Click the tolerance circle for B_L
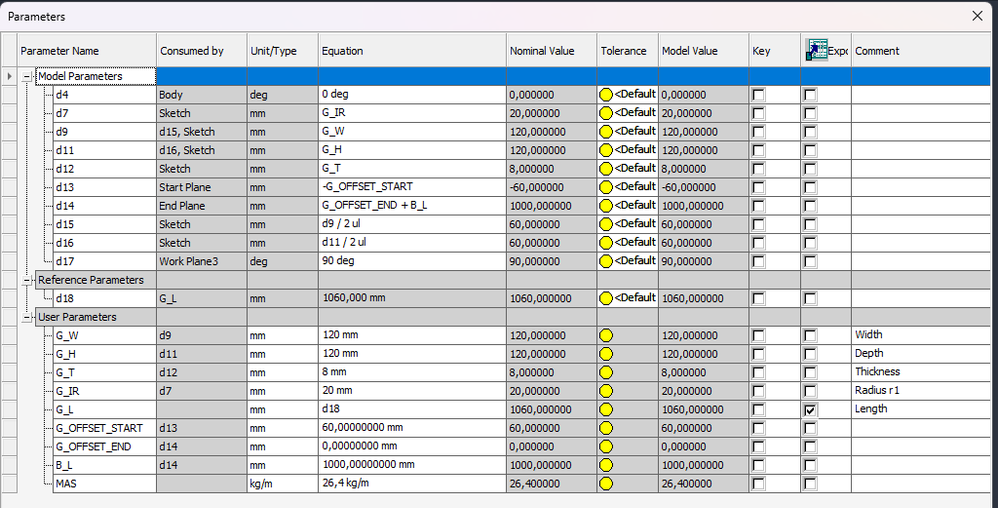 (x=606, y=465)
